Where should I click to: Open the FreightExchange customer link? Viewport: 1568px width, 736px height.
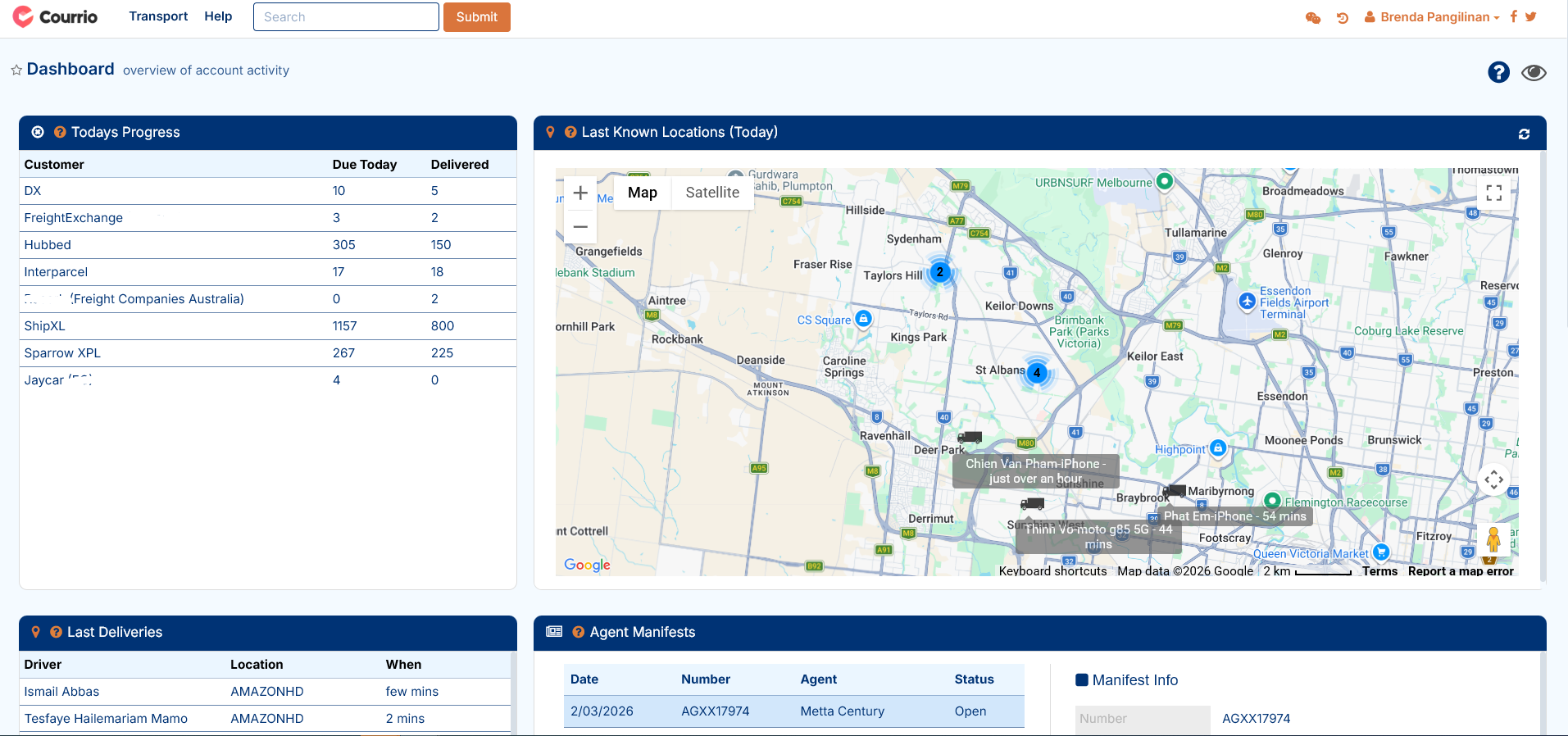pyautogui.click(x=74, y=218)
